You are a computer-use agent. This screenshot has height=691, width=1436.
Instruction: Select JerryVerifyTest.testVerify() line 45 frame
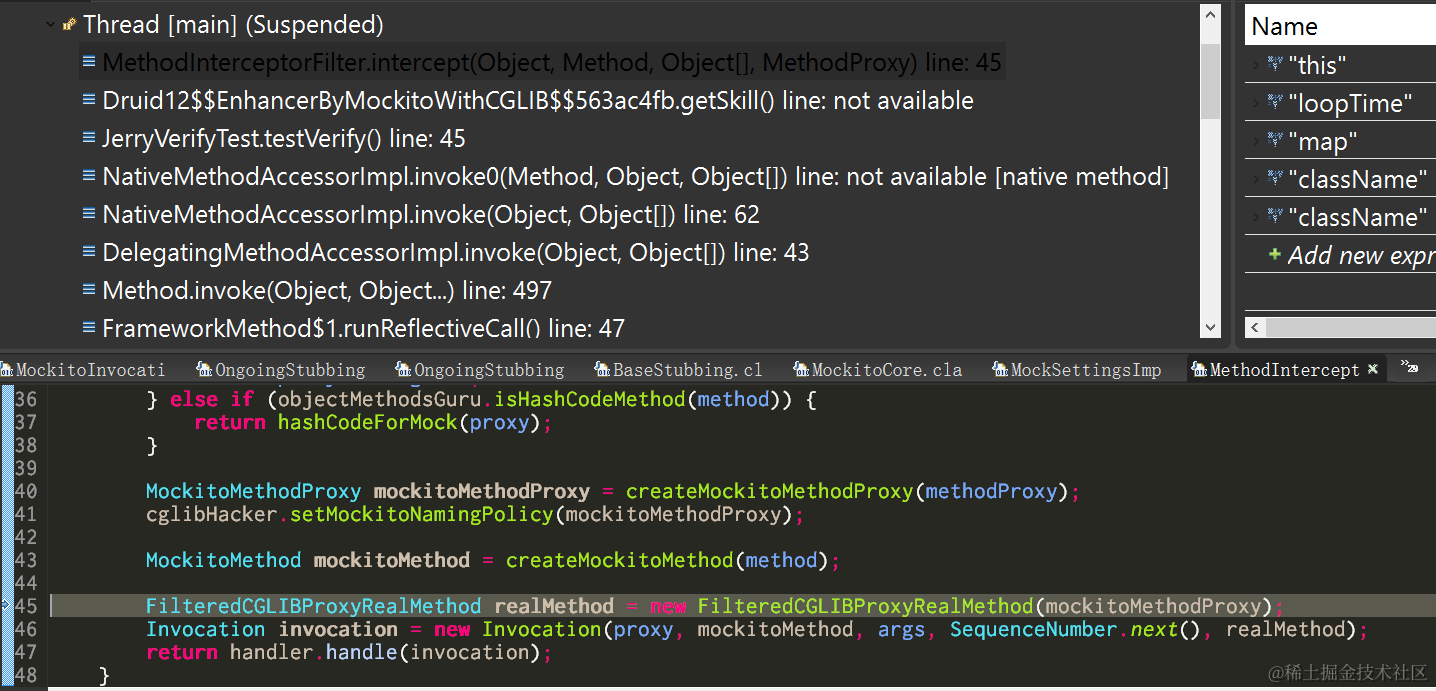tap(284, 139)
